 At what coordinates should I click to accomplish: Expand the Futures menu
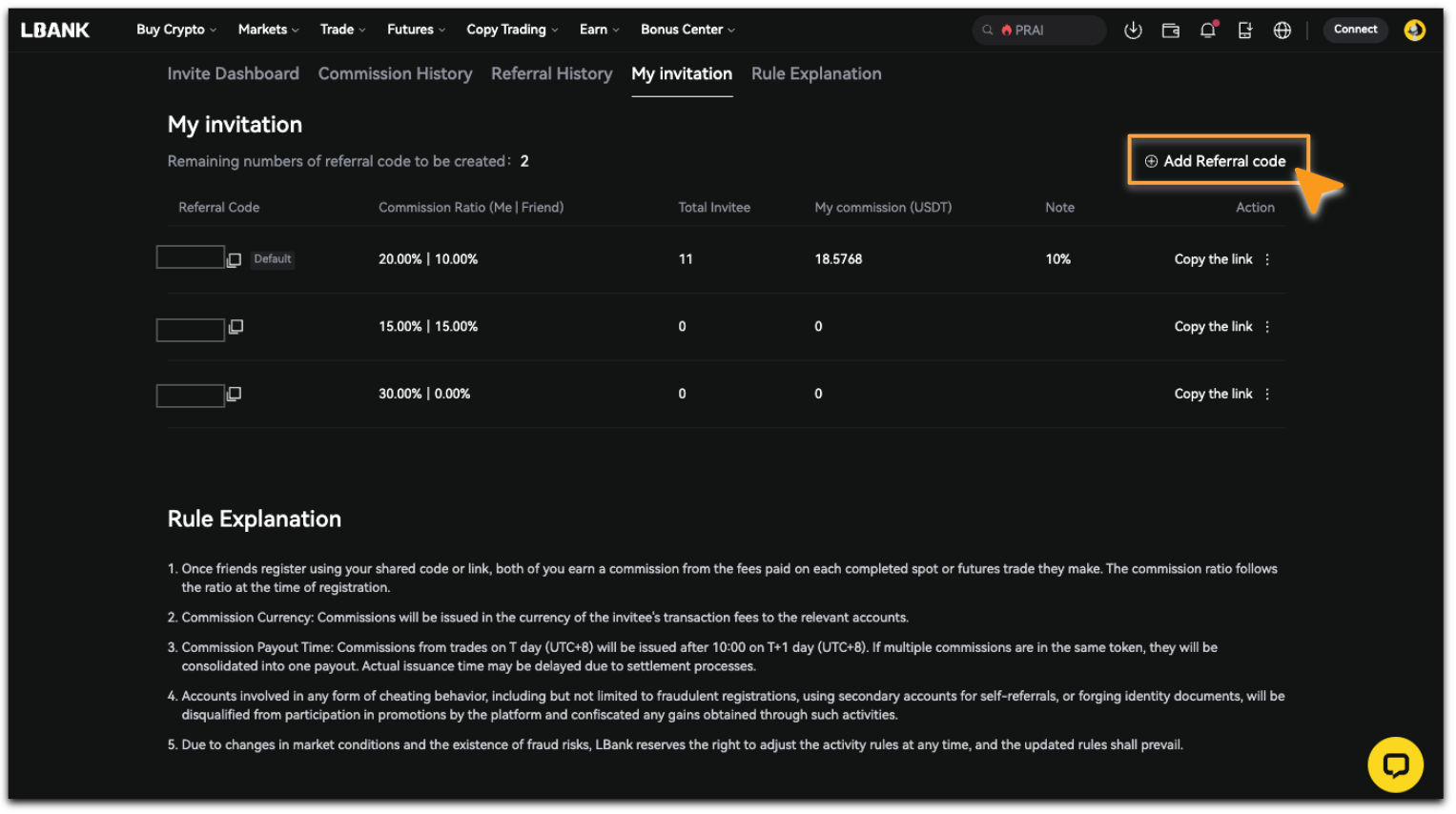(416, 30)
